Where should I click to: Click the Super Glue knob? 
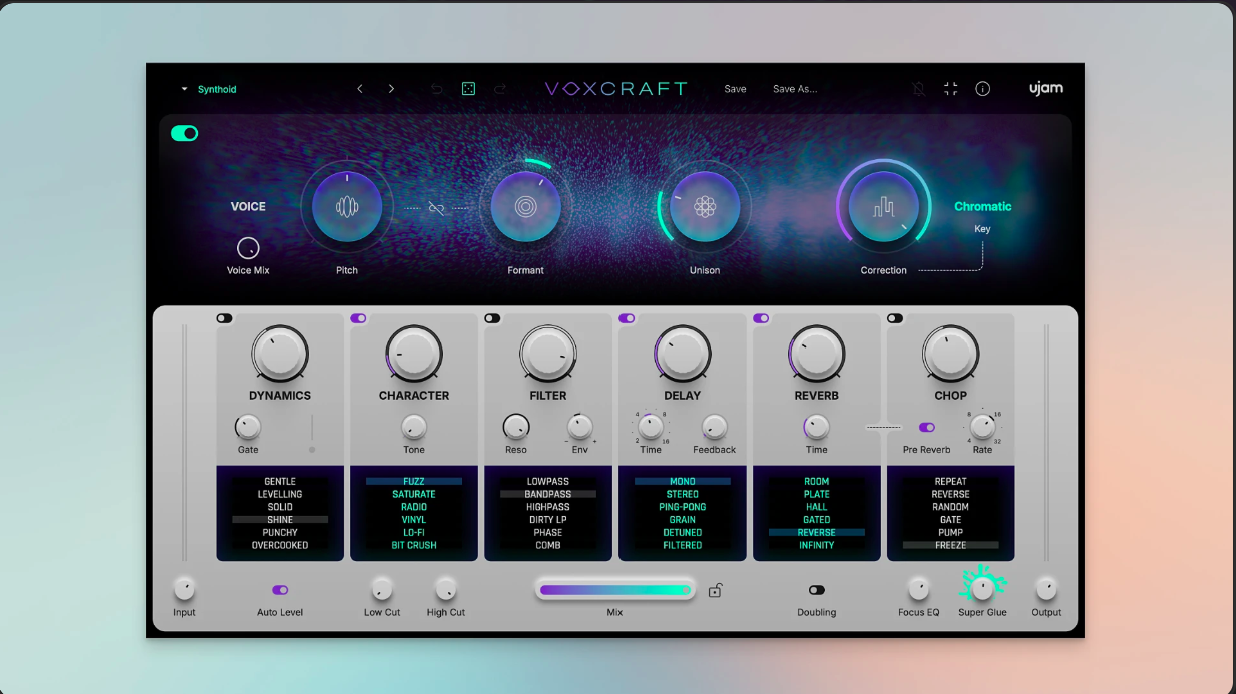pyautogui.click(x=983, y=588)
